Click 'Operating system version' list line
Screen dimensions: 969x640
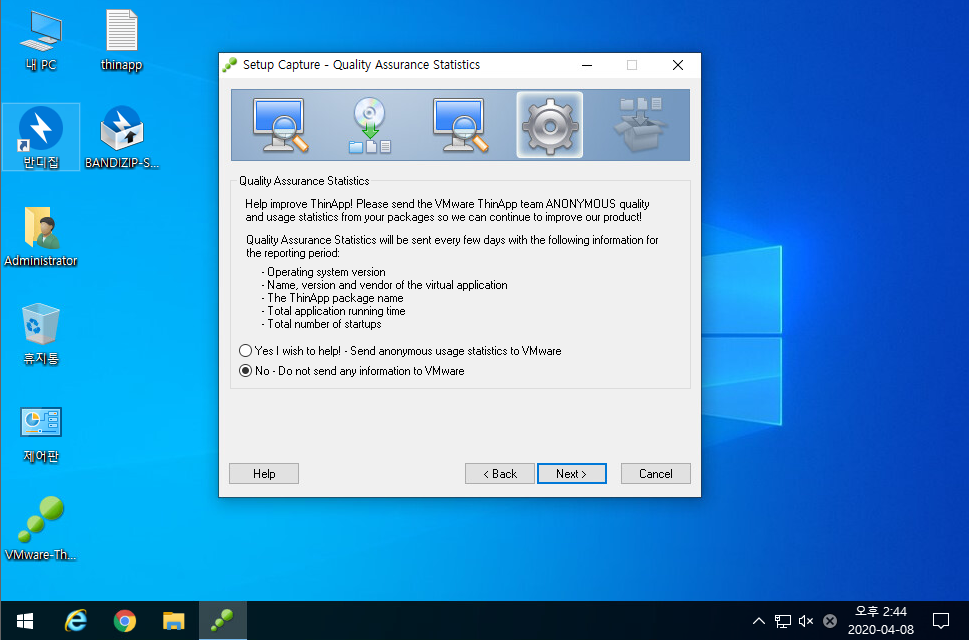(323, 272)
